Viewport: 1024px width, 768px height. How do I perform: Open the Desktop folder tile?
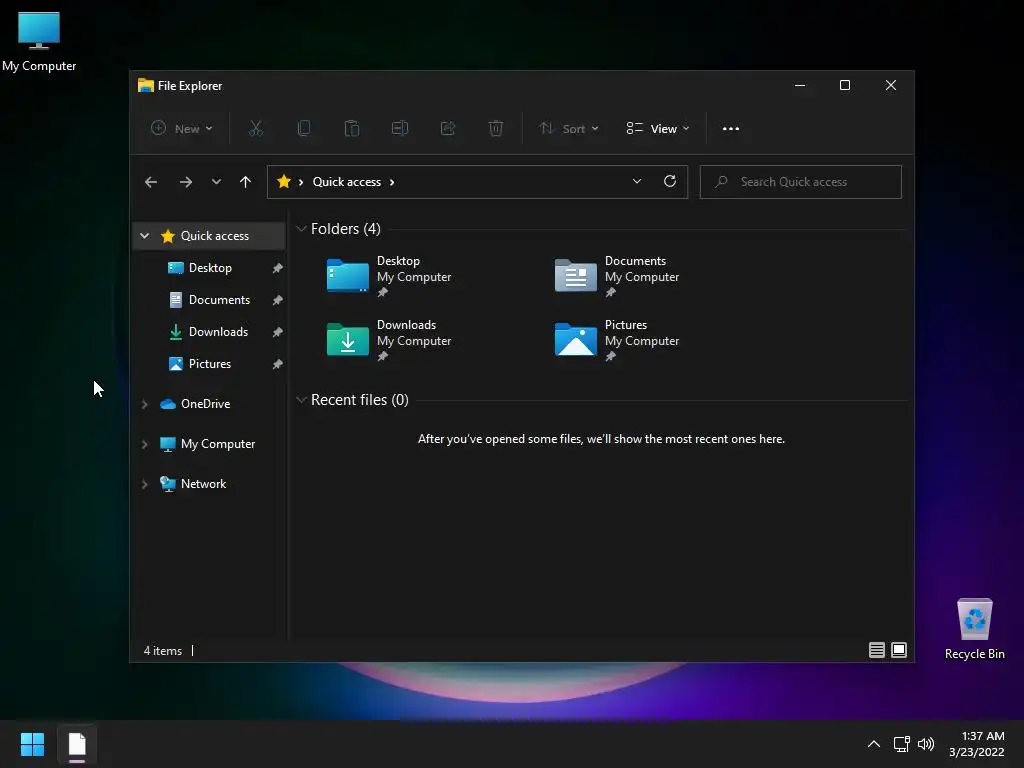point(389,277)
